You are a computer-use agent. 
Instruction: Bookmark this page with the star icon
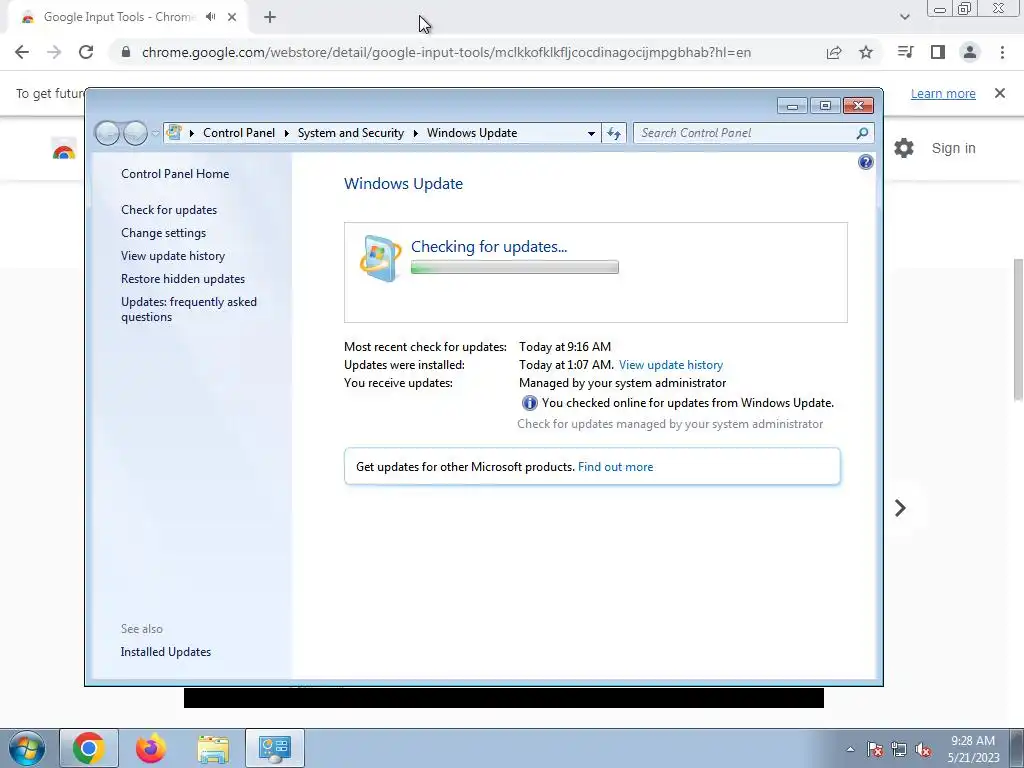866,52
